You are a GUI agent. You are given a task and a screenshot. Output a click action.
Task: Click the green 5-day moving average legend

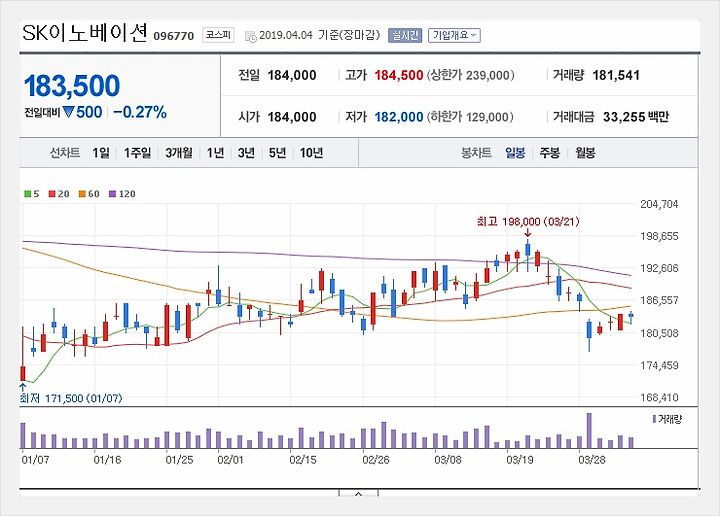click(32, 194)
